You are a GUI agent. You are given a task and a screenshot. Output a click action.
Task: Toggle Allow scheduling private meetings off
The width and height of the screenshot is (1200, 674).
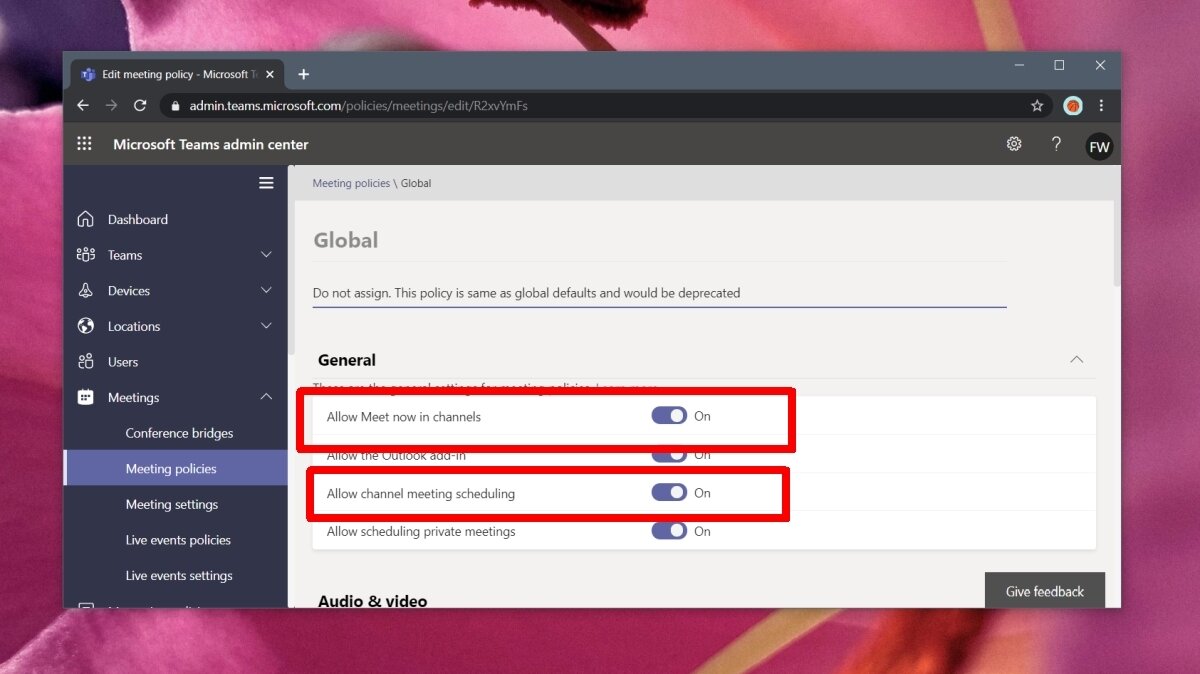tap(669, 531)
